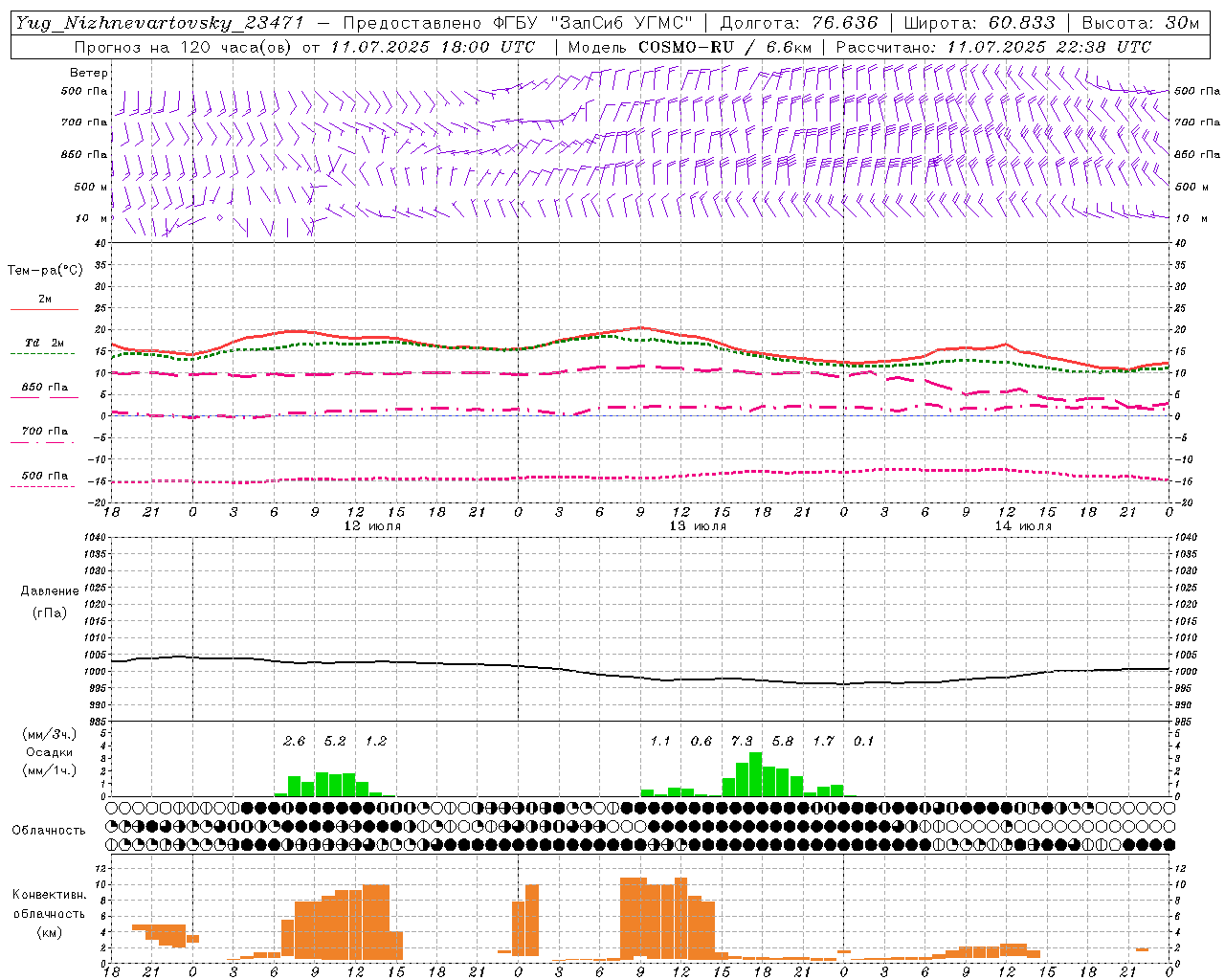Click the 14 июля date label

tap(1023, 526)
